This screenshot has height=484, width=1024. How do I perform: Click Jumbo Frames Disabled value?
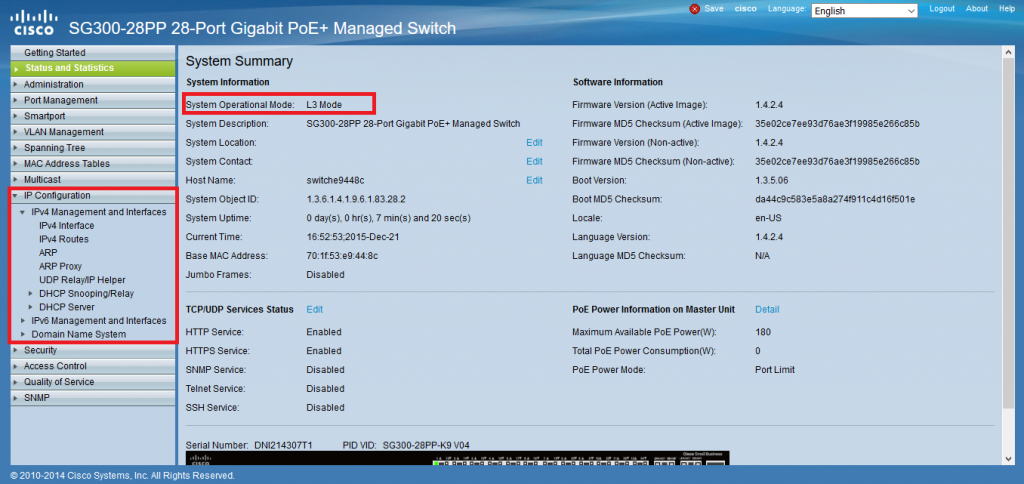point(325,275)
